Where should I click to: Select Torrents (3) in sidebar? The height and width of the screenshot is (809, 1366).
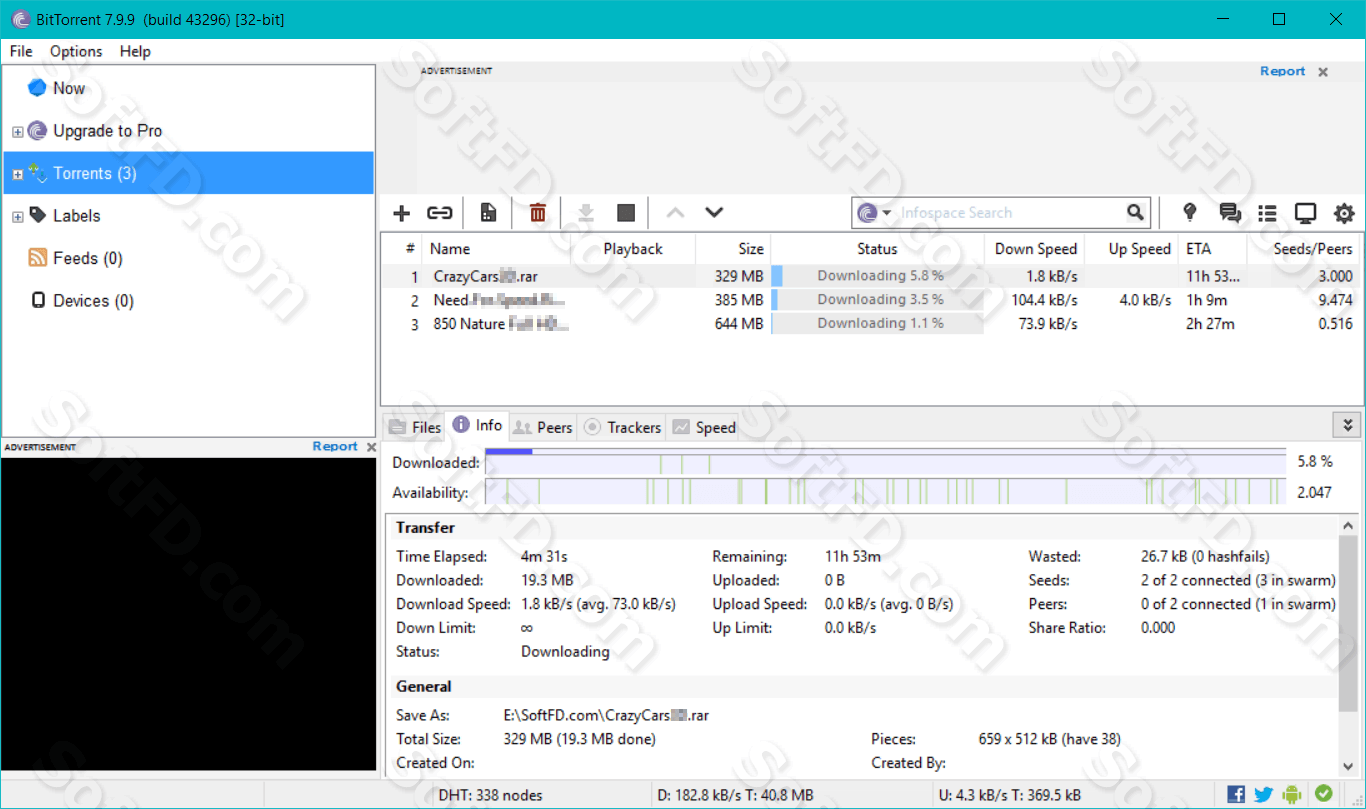189,173
